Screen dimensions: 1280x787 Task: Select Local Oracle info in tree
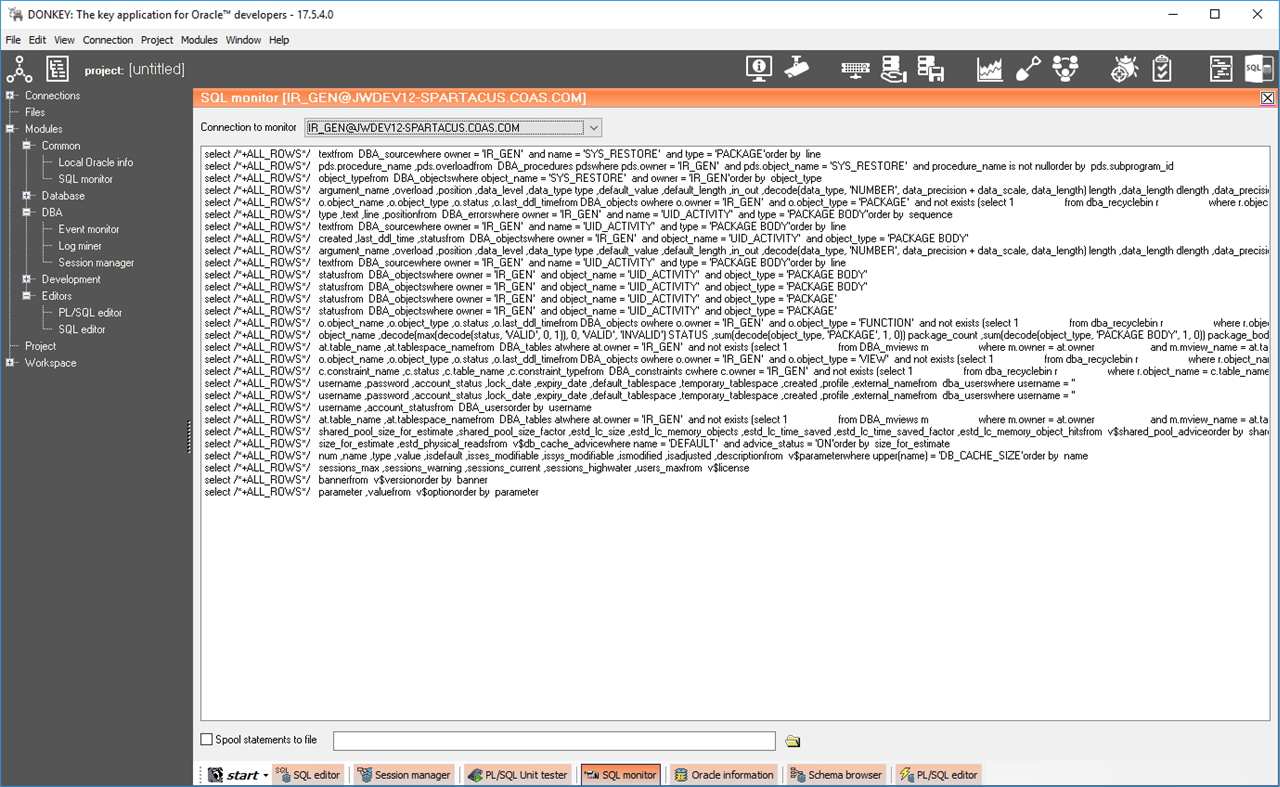(x=95, y=162)
